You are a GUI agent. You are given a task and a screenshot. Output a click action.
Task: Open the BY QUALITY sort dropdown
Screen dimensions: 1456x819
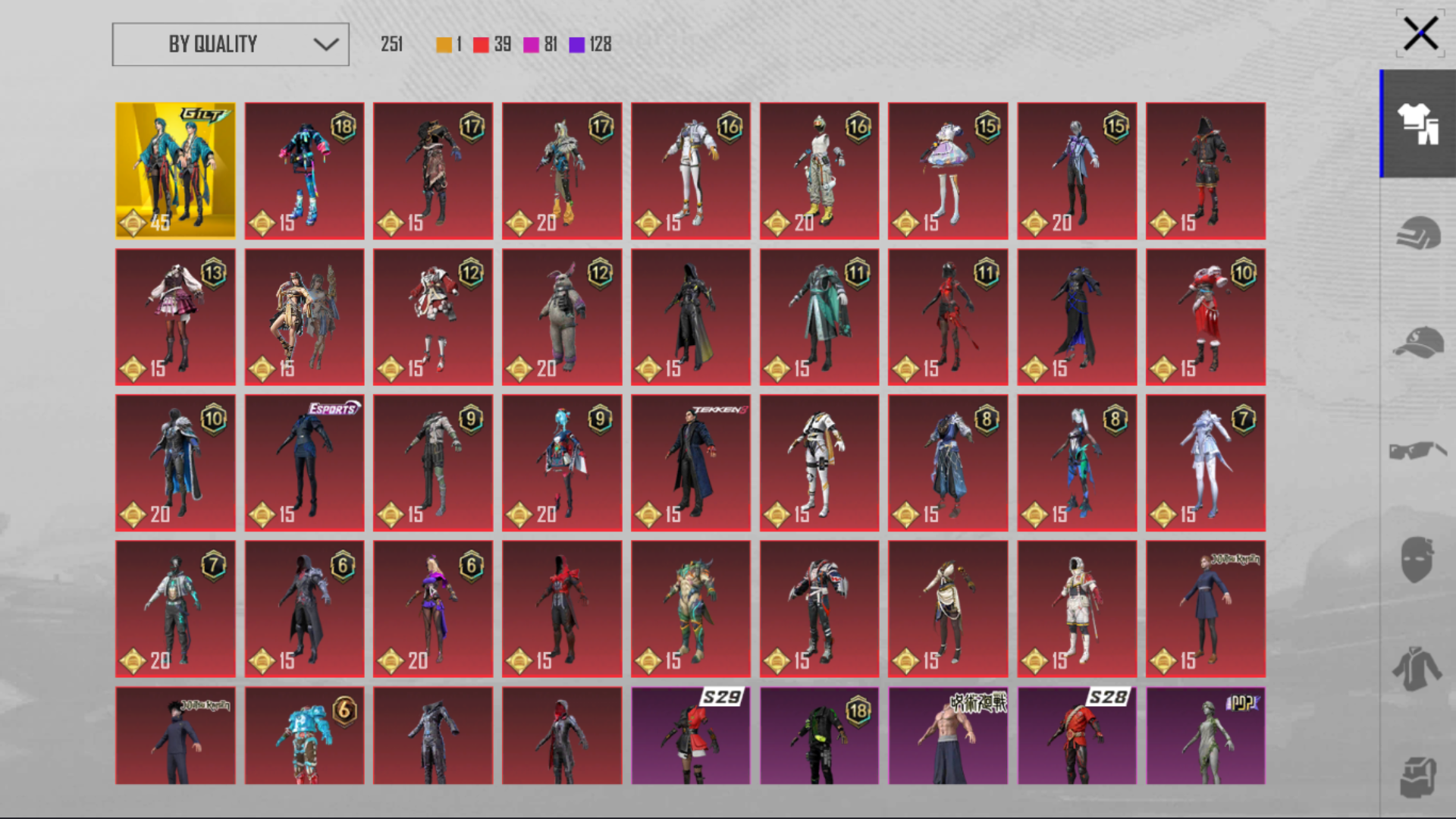231,44
